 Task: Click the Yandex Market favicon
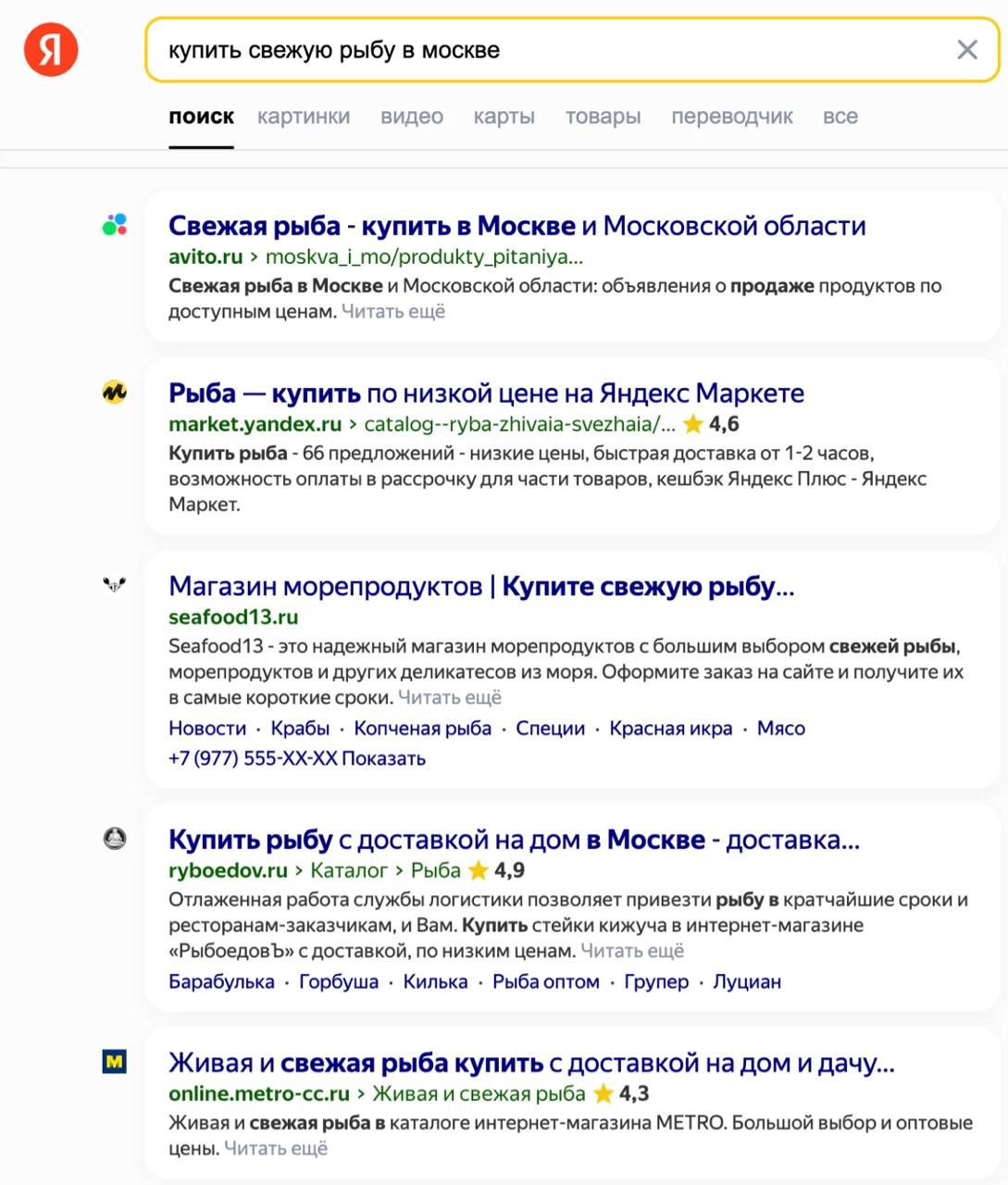tap(115, 393)
